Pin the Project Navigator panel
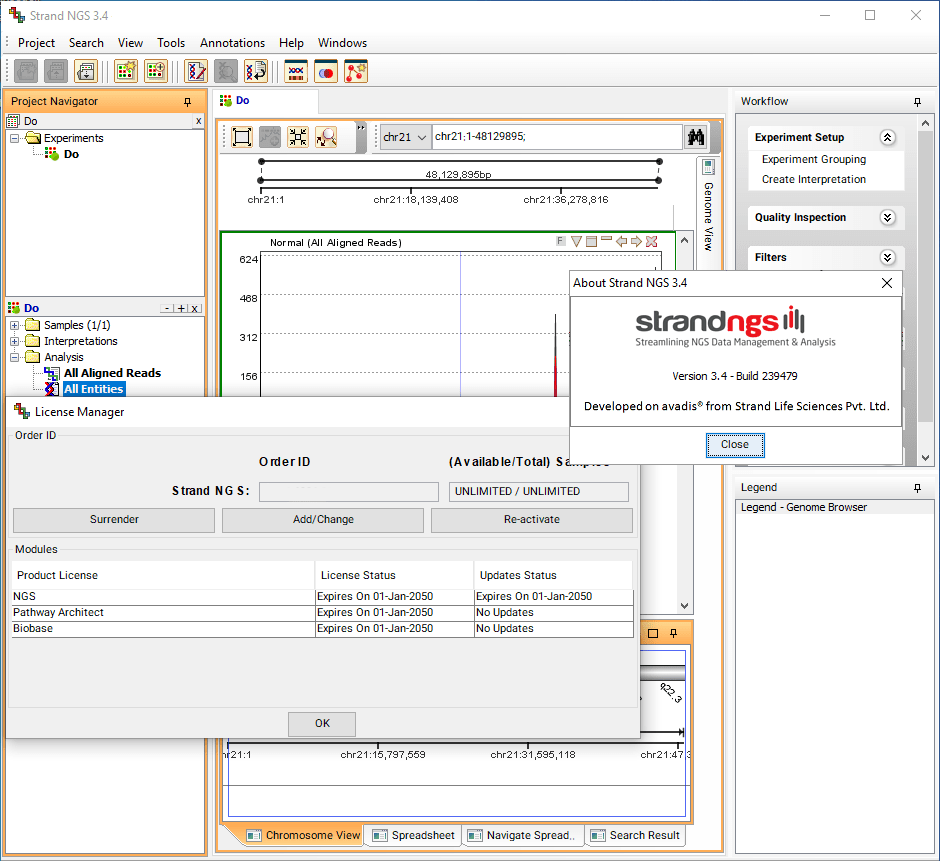 coord(188,102)
